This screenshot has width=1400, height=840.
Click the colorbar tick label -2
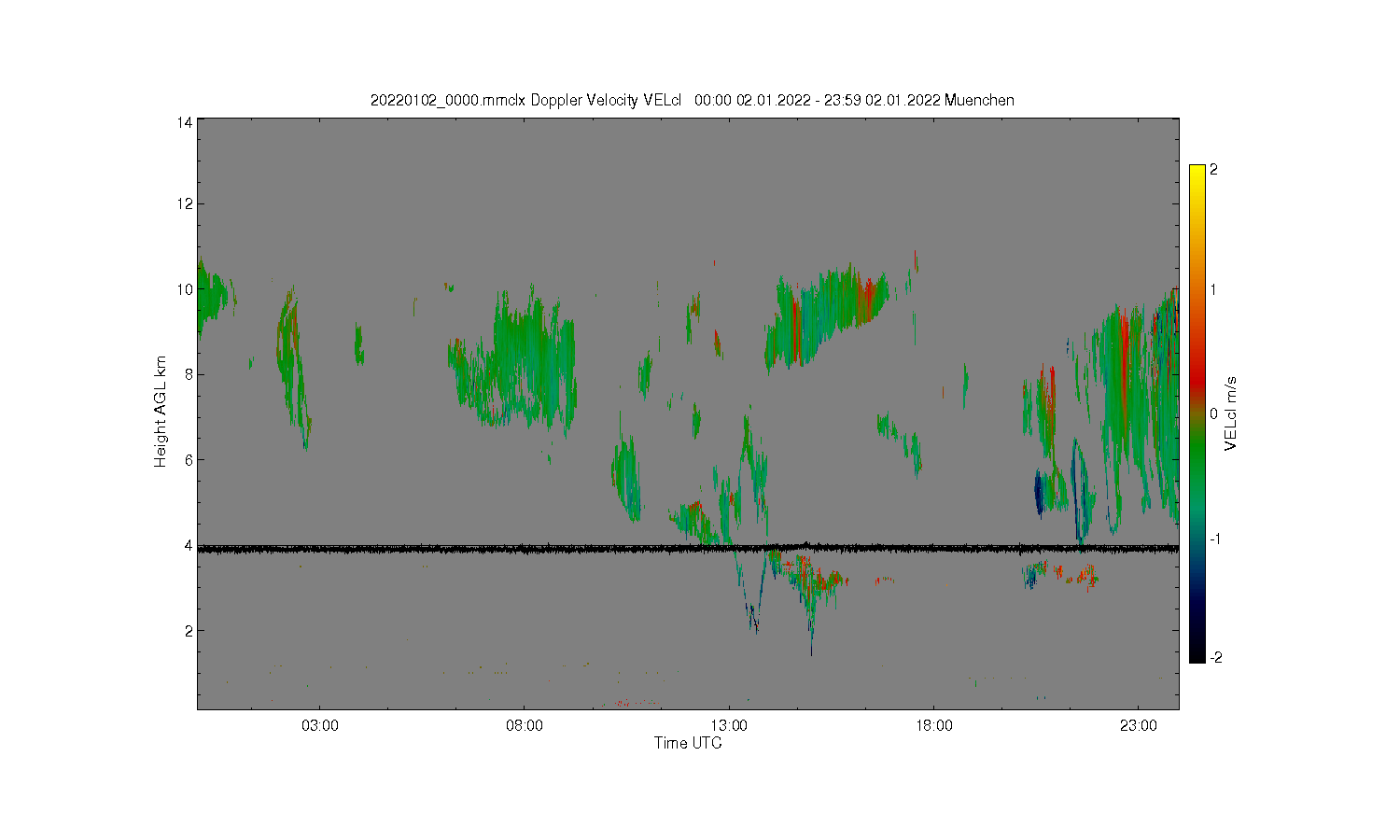coord(1215,658)
